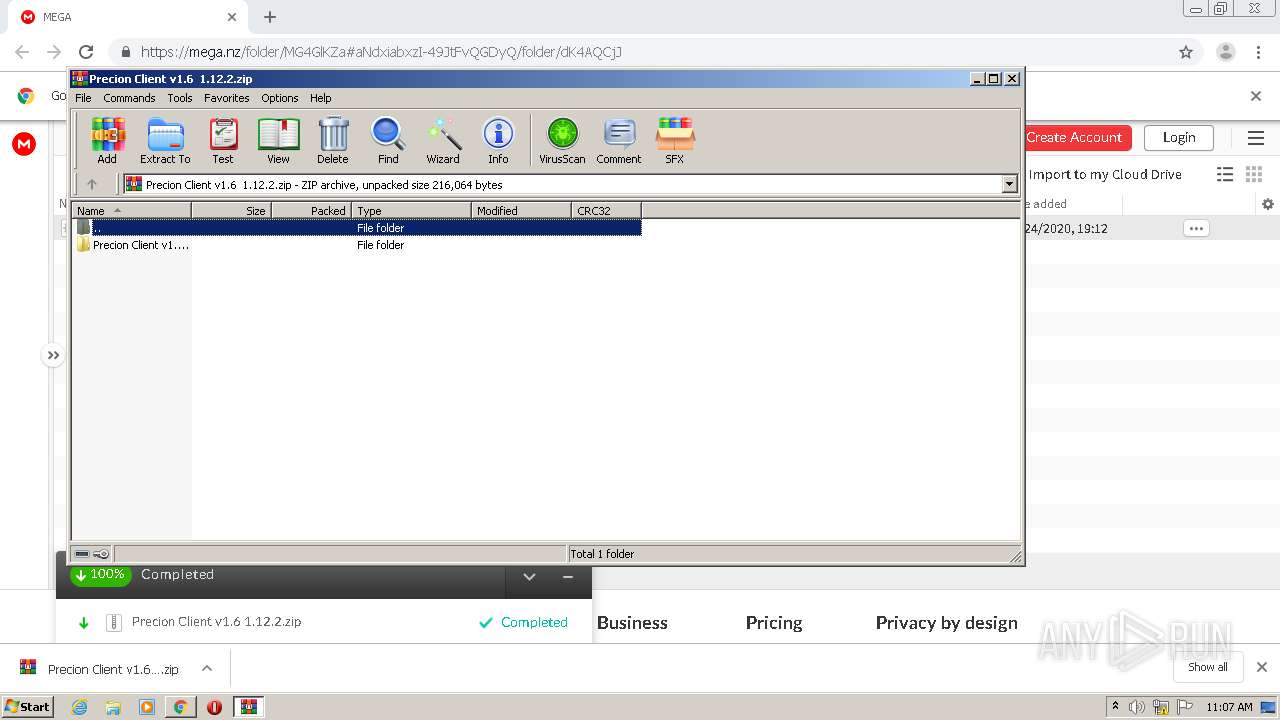The image size is (1280, 720).
Task: Open the Tools menu
Action: [x=180, y=98]
